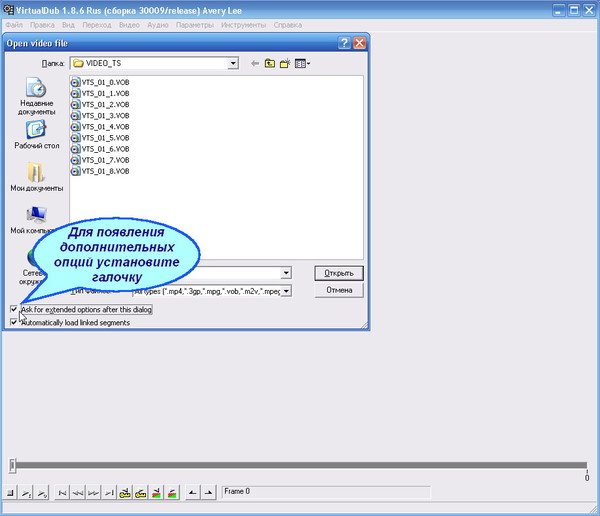Close the Open video file dialog
The height and width of the screenshot is (516, 600).
tap(359, 43)
